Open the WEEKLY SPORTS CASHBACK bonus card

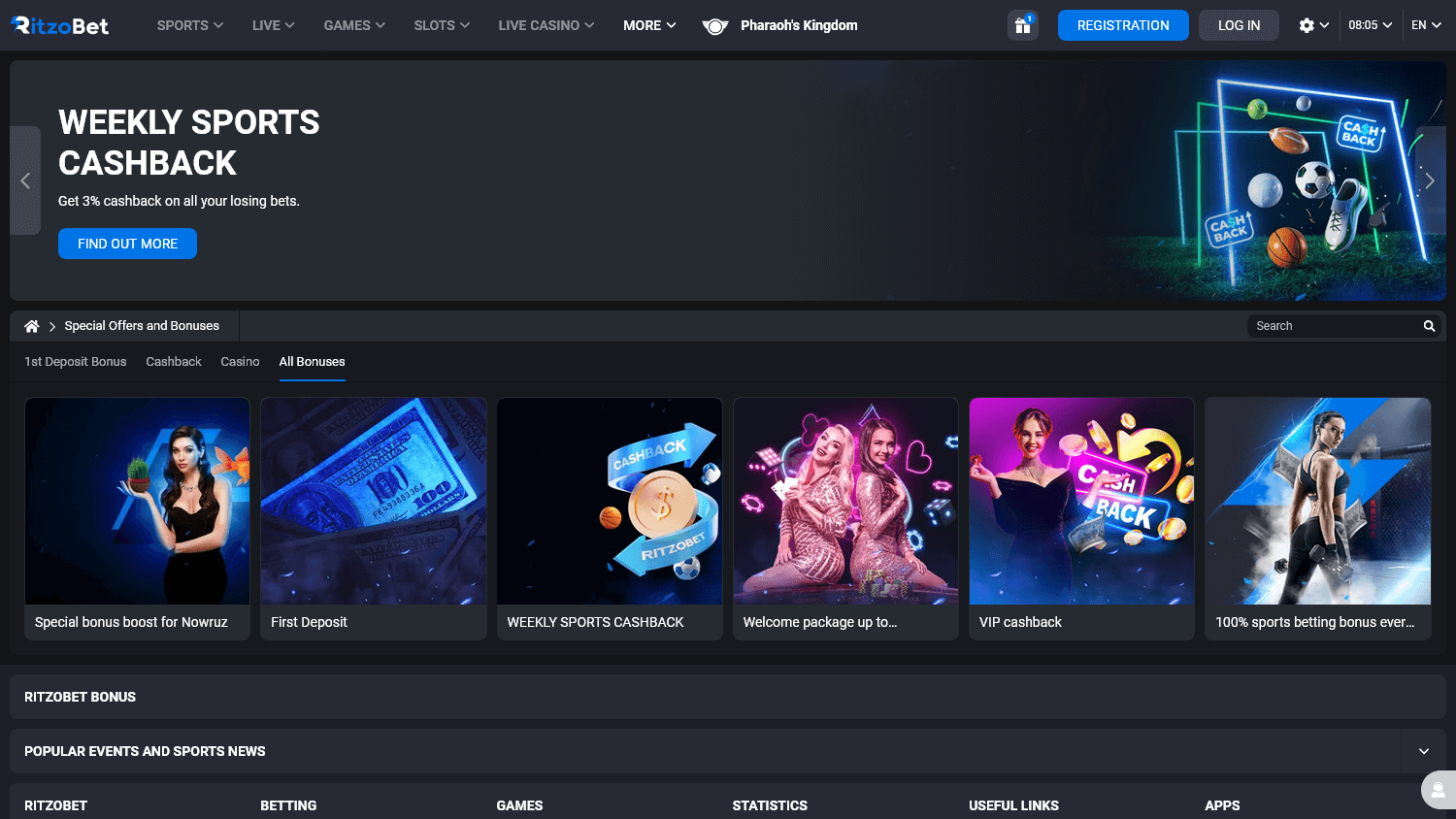pyautogui.click(x=610, y=519)
